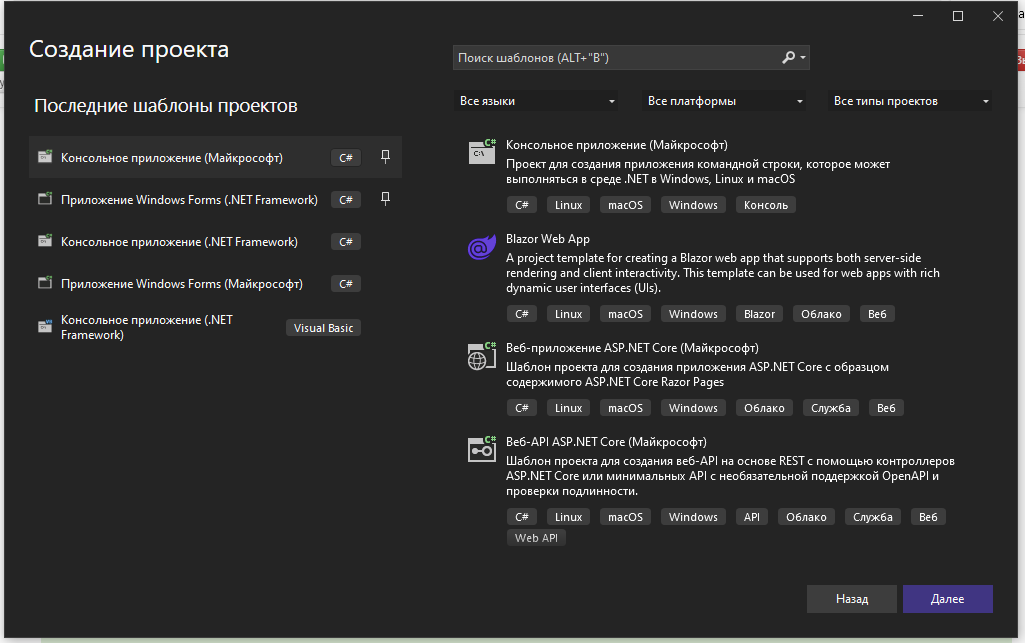
Task: Click the C# tag of recent Windows Forms (Майкрософт) entry
Action: [346, 284]
